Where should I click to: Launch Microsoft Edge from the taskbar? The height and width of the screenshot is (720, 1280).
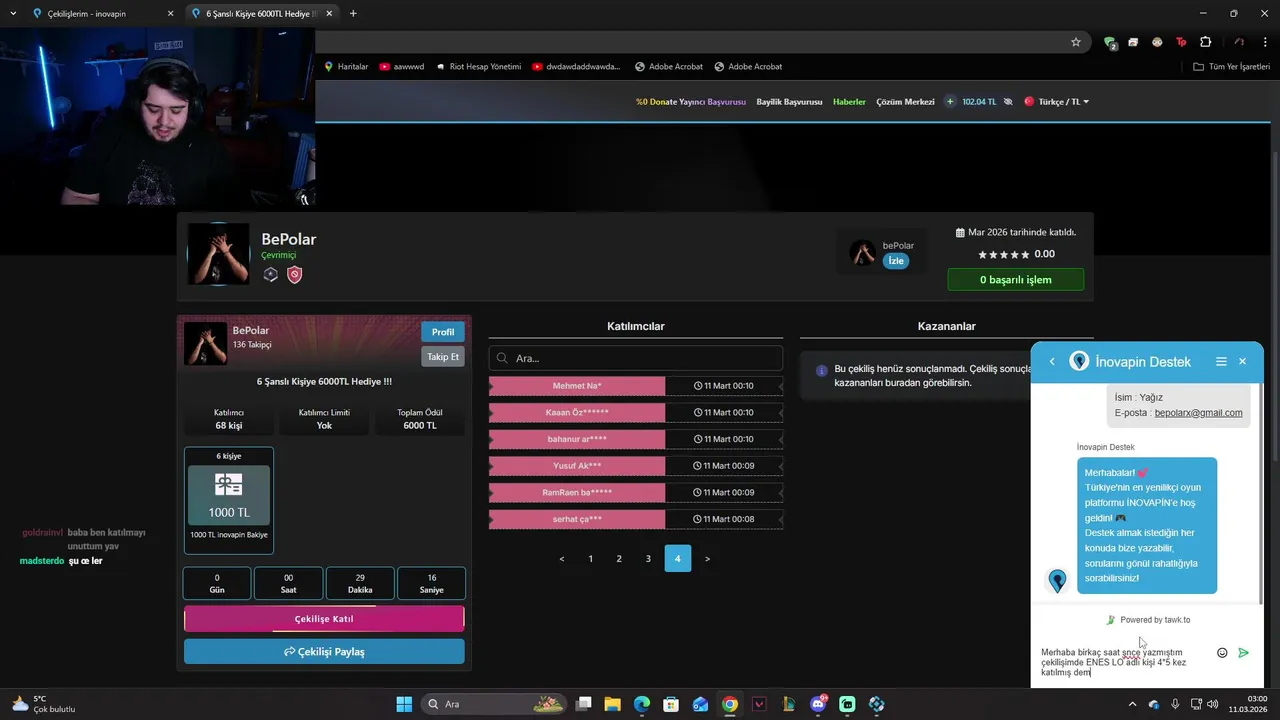(642, 704)
